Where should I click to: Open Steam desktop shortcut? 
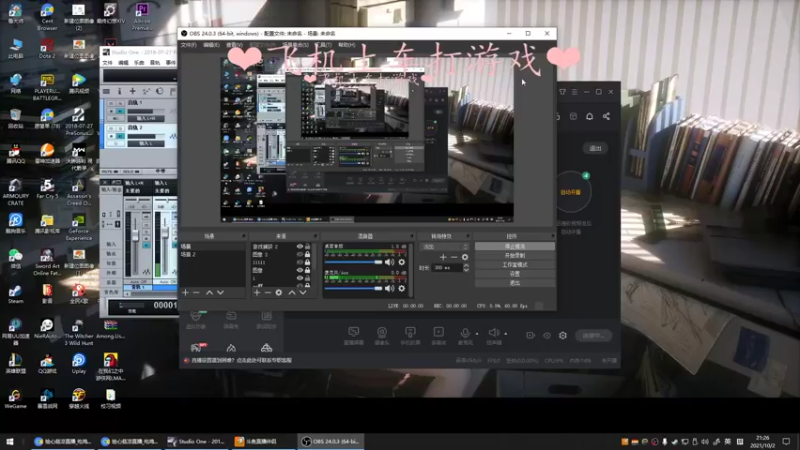coord(15,294)
